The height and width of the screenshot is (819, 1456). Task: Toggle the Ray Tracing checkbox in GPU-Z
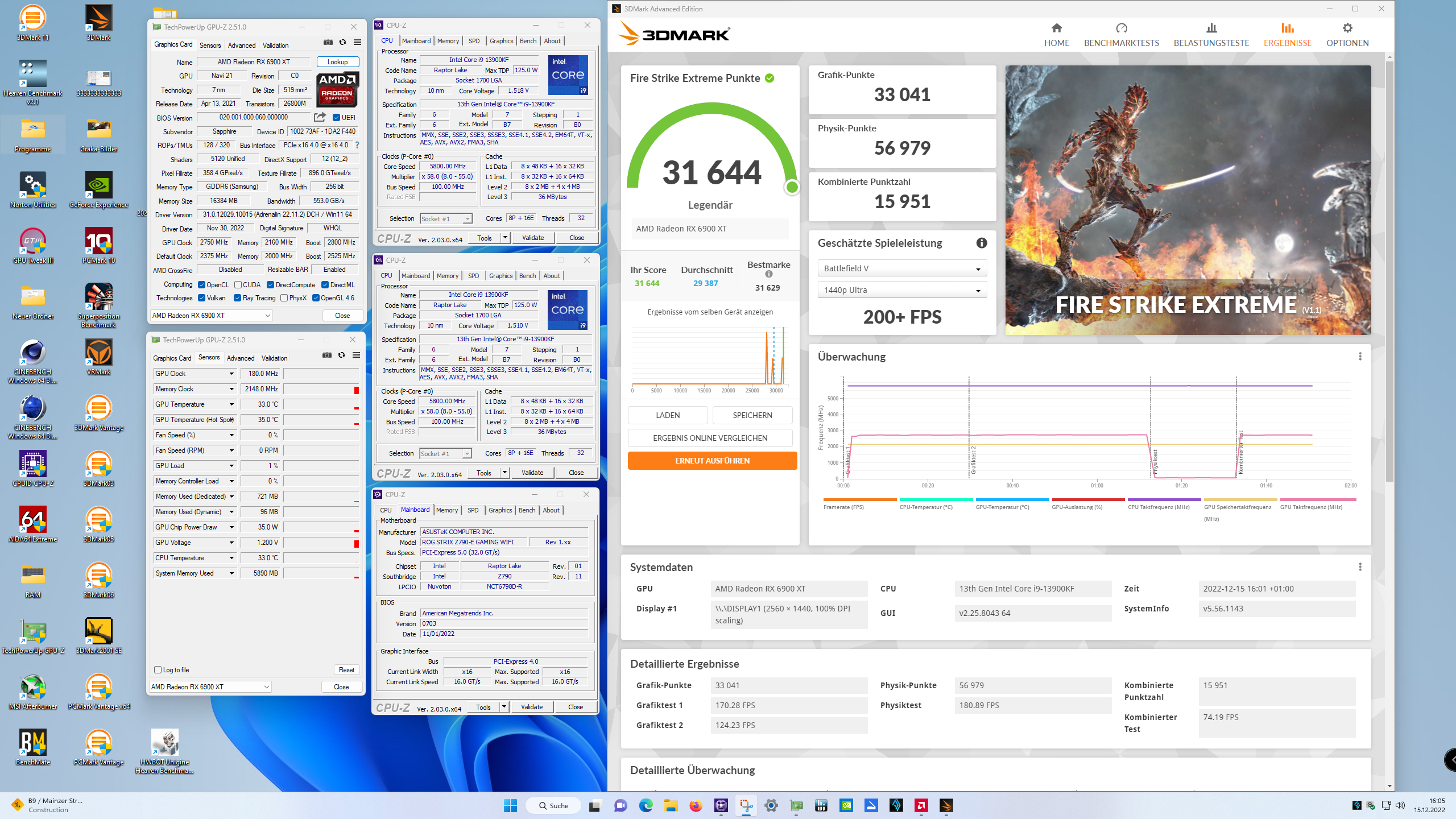pyautogui.click(x=237, y=298)
